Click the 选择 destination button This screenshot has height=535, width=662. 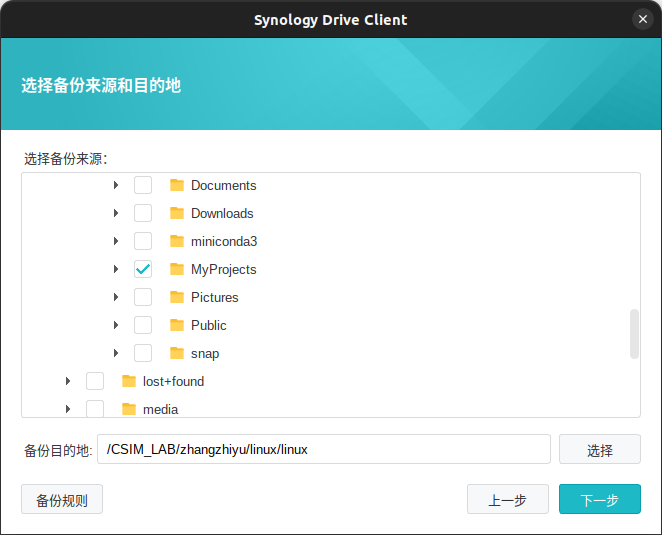[600, 449]
